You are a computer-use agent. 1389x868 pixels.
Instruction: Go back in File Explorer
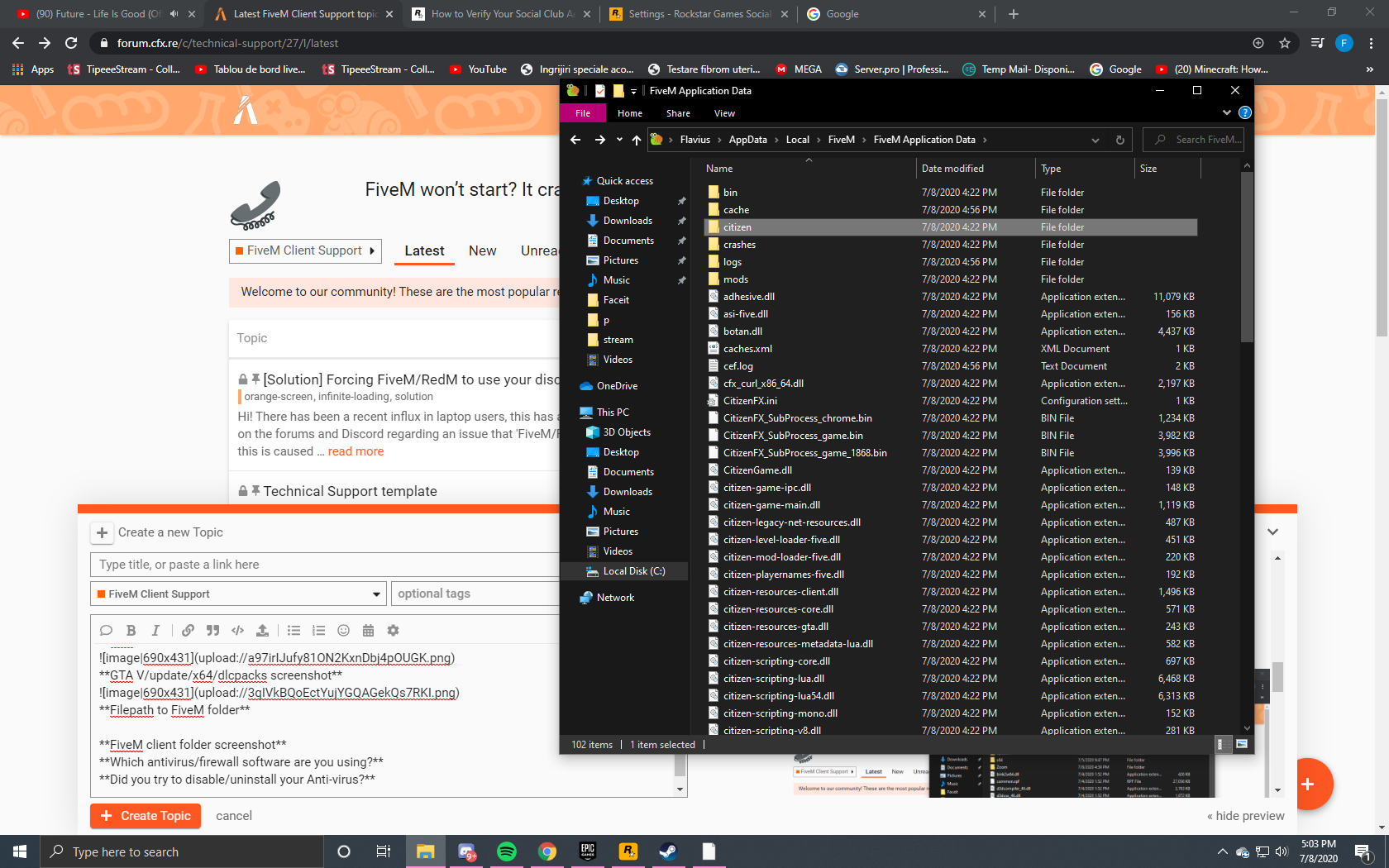click(575, 140)
